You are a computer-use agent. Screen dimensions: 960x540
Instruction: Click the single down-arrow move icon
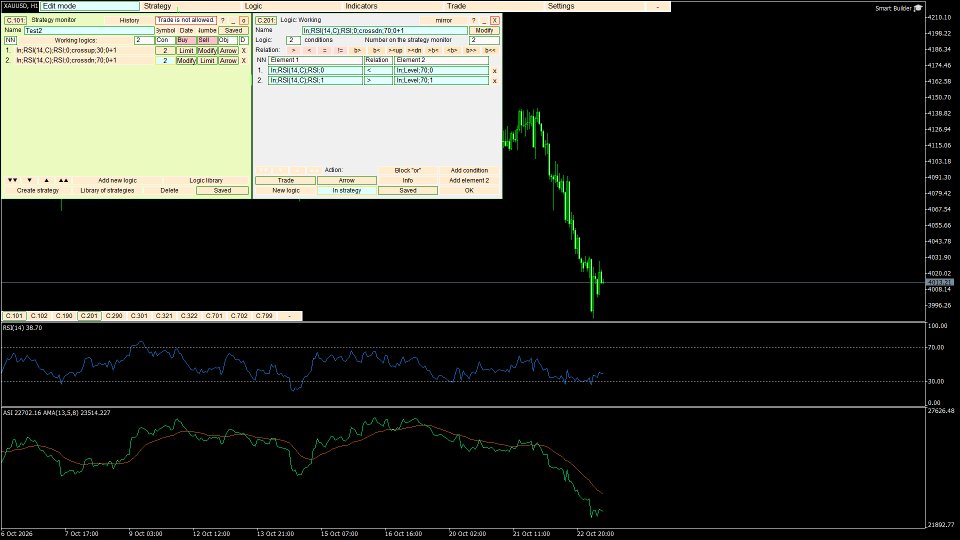29,181
